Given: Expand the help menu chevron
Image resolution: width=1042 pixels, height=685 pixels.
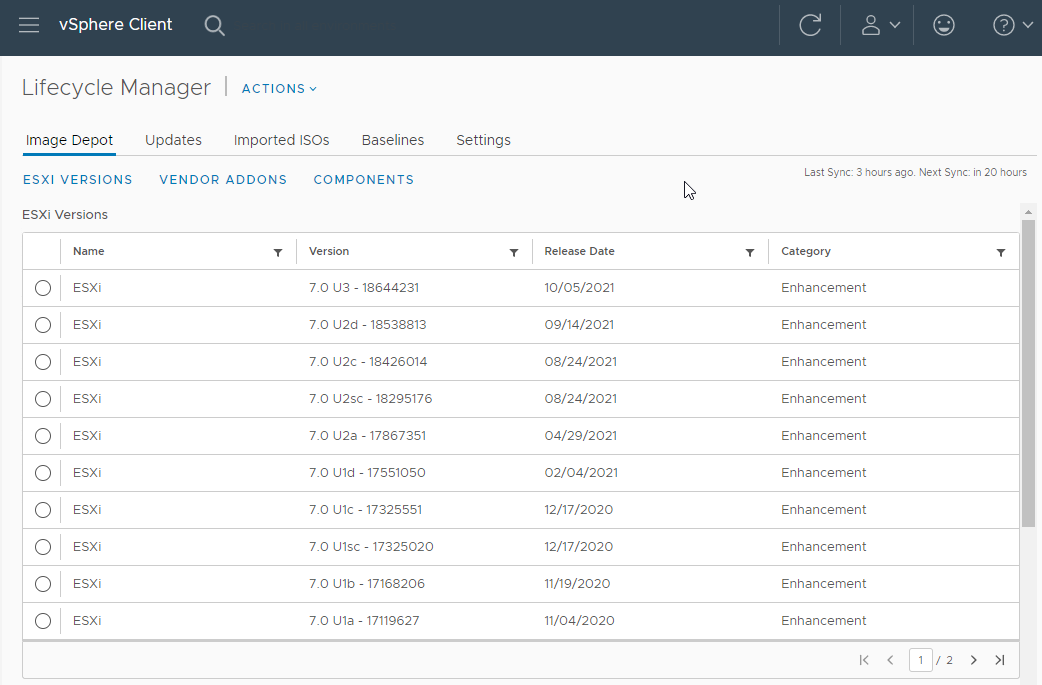Looking at the screenshot, I should (1027, 25).
